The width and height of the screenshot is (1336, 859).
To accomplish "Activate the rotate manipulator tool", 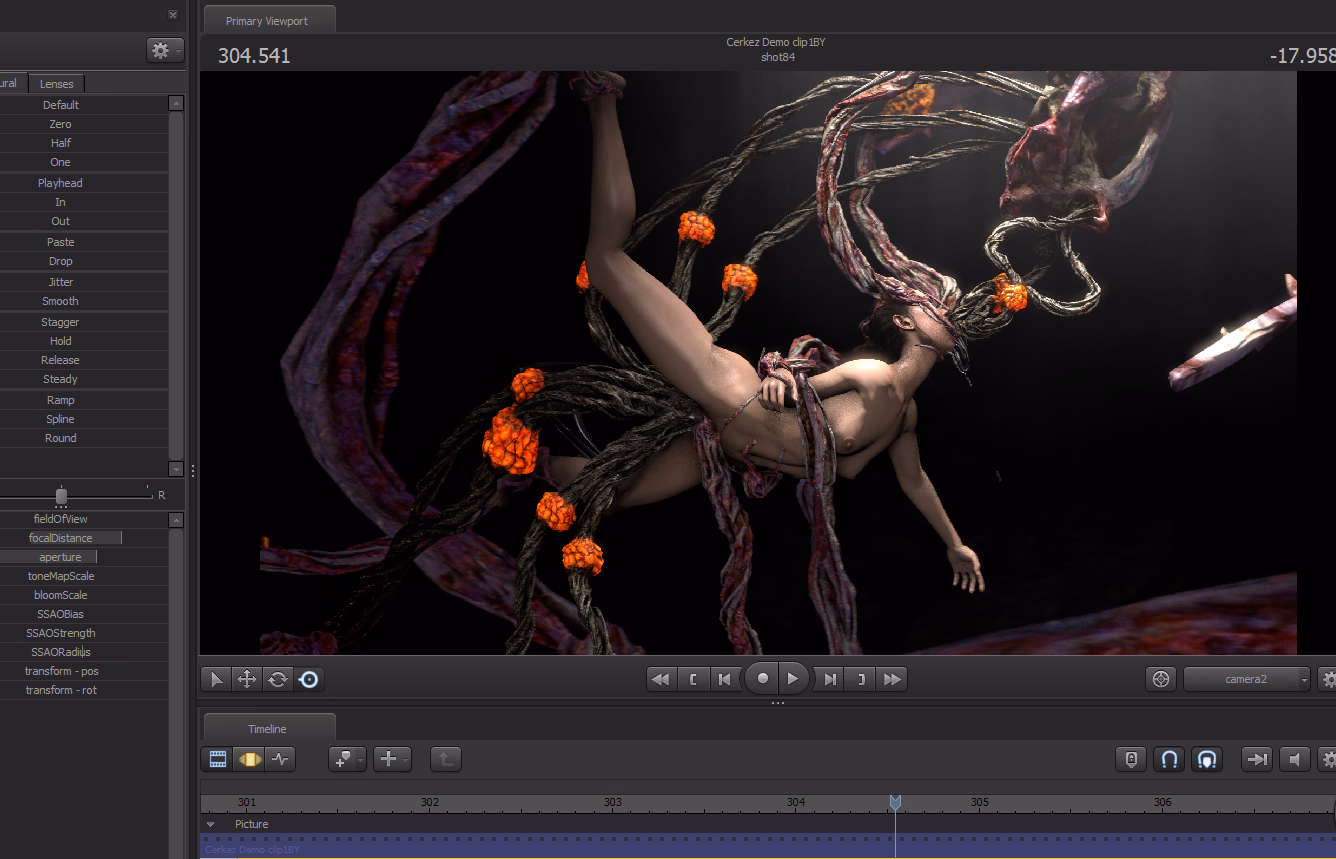I will point(277,680).
